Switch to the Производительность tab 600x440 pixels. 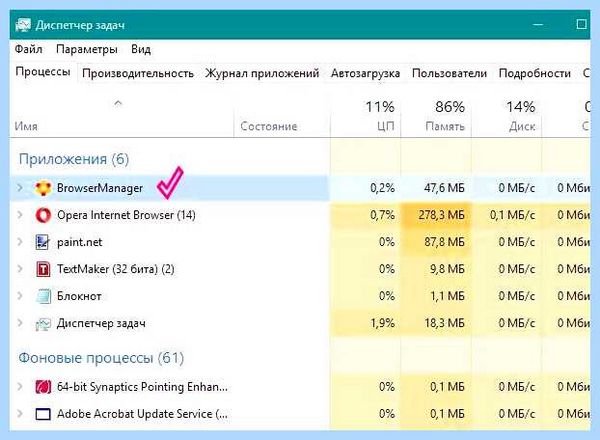click(x=138, y=73)
